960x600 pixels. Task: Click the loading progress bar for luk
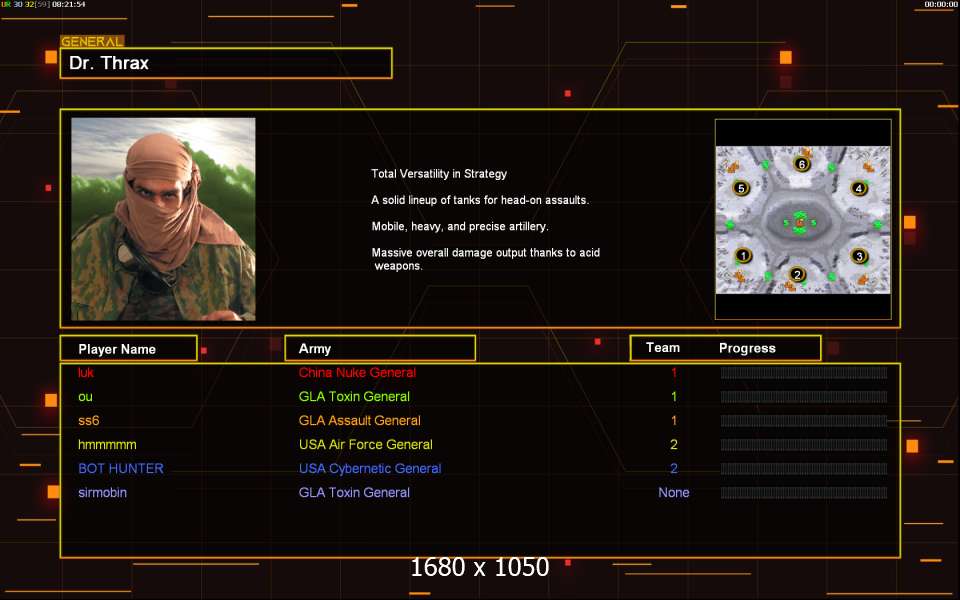point(803,373)
